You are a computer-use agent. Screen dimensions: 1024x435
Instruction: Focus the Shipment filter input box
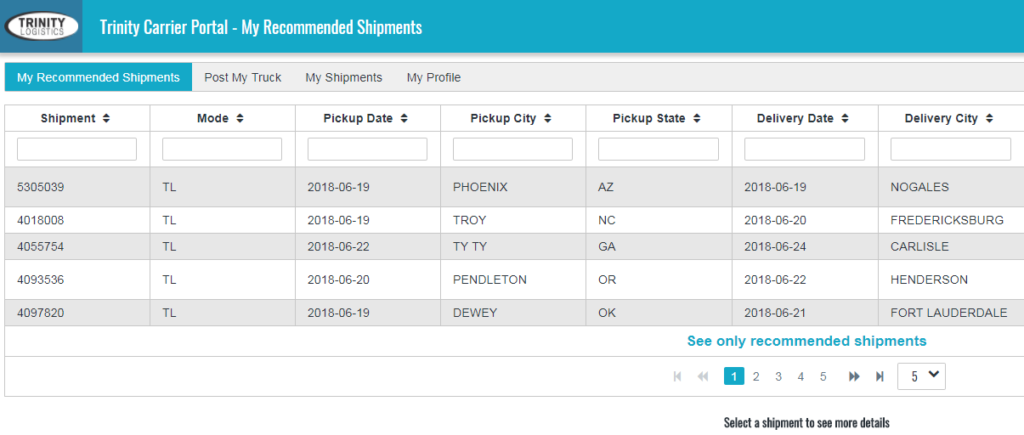(77, 149)
